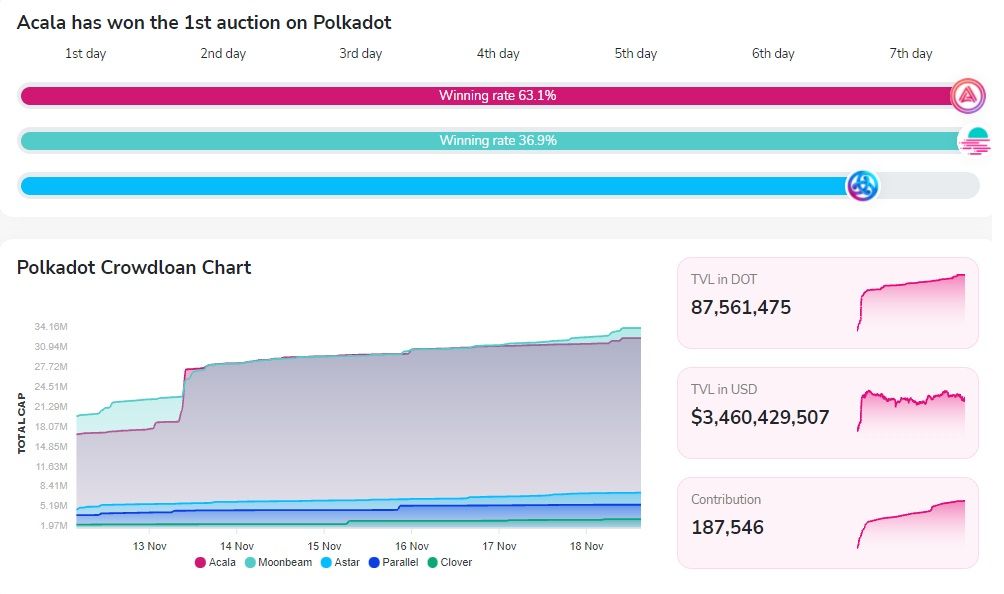The width and height of the screenshot is (1004, 594).
Task: Click the Acala winning rate 63.1% bar
Action: pyautogui.click(x=497, y=96)
